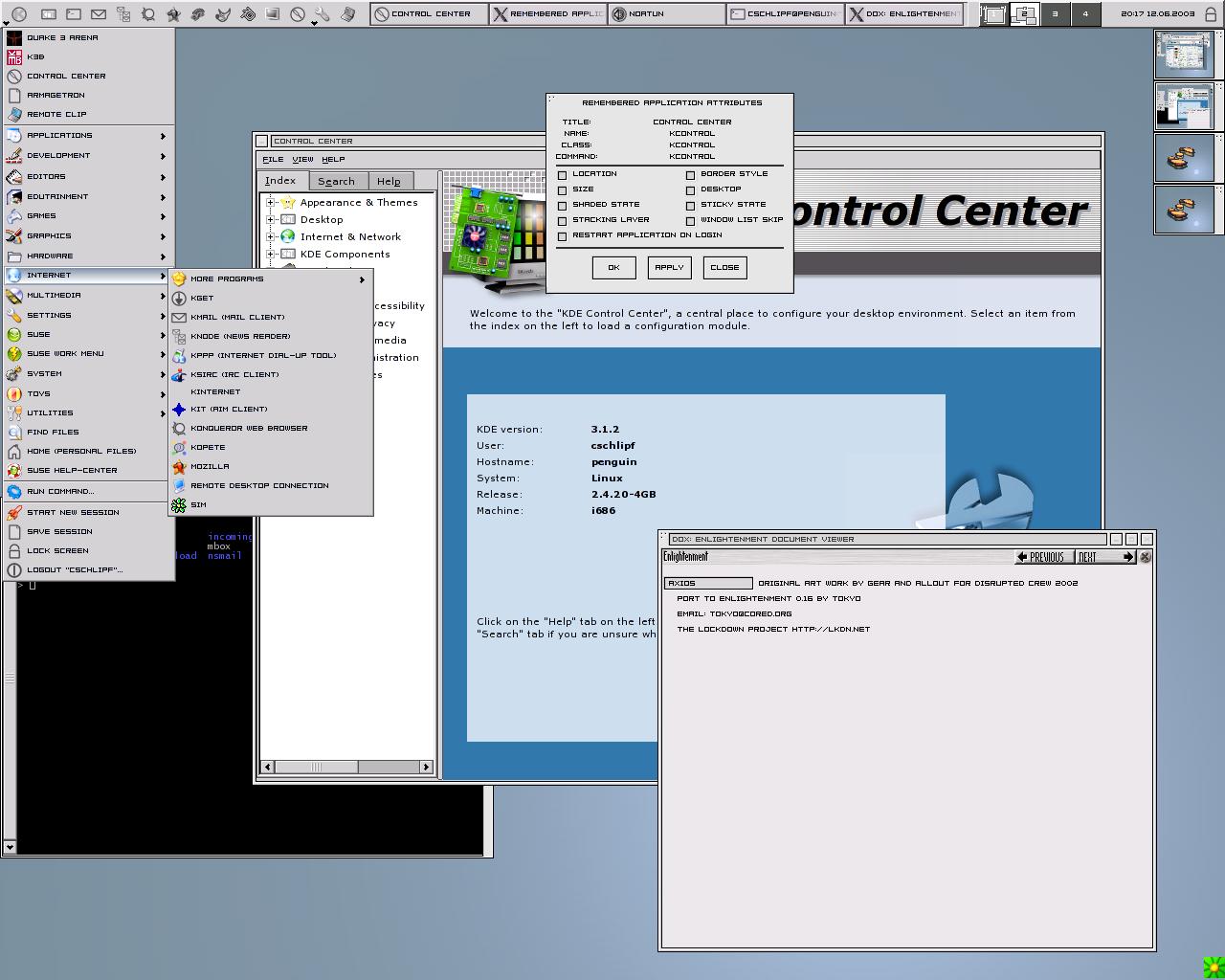Open the File menu in Control Center
Viewport: 1225px width, 980px height.
(x=273, y=159)
